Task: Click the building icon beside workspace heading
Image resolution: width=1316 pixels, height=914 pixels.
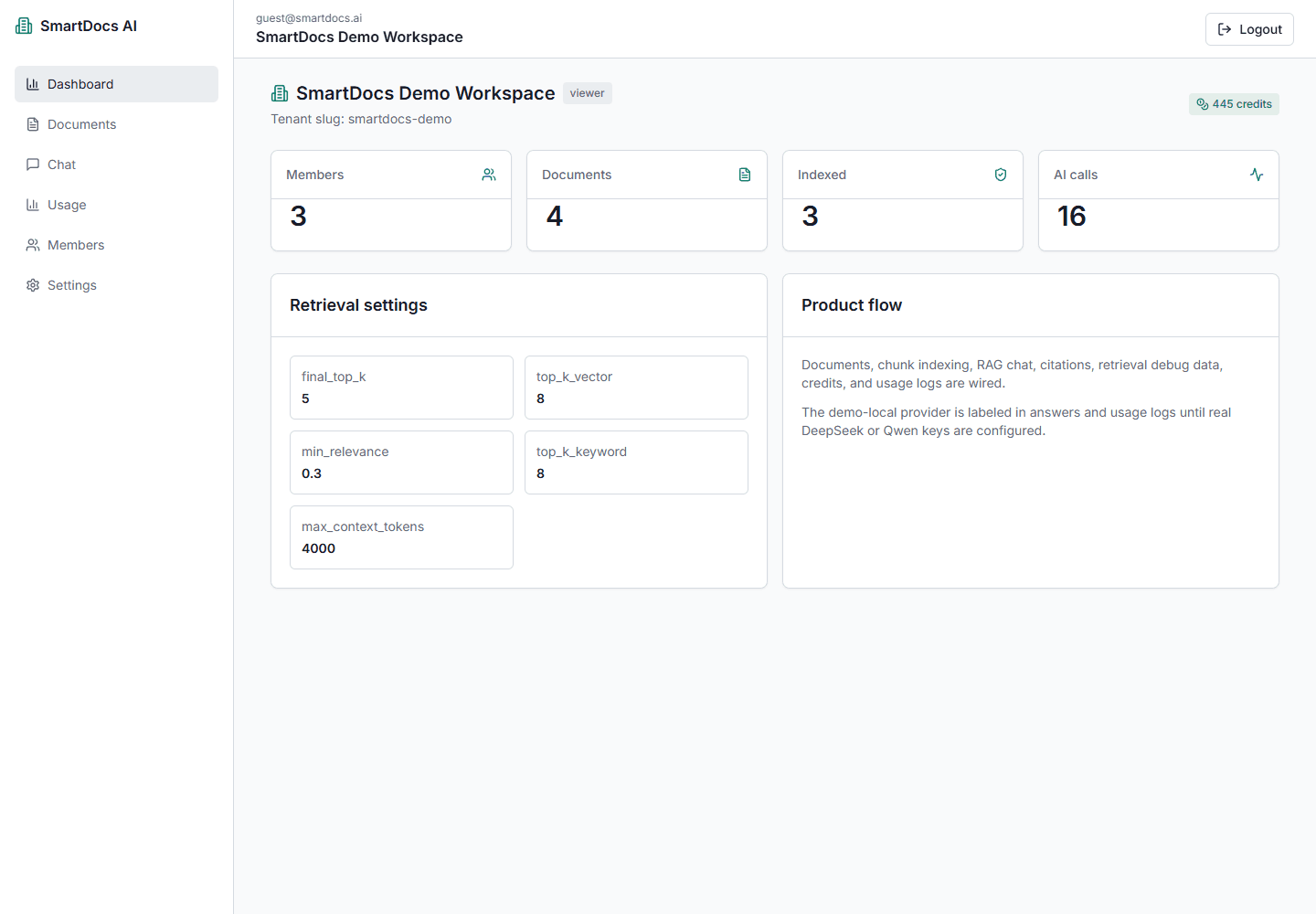Action: click(280, 93)
